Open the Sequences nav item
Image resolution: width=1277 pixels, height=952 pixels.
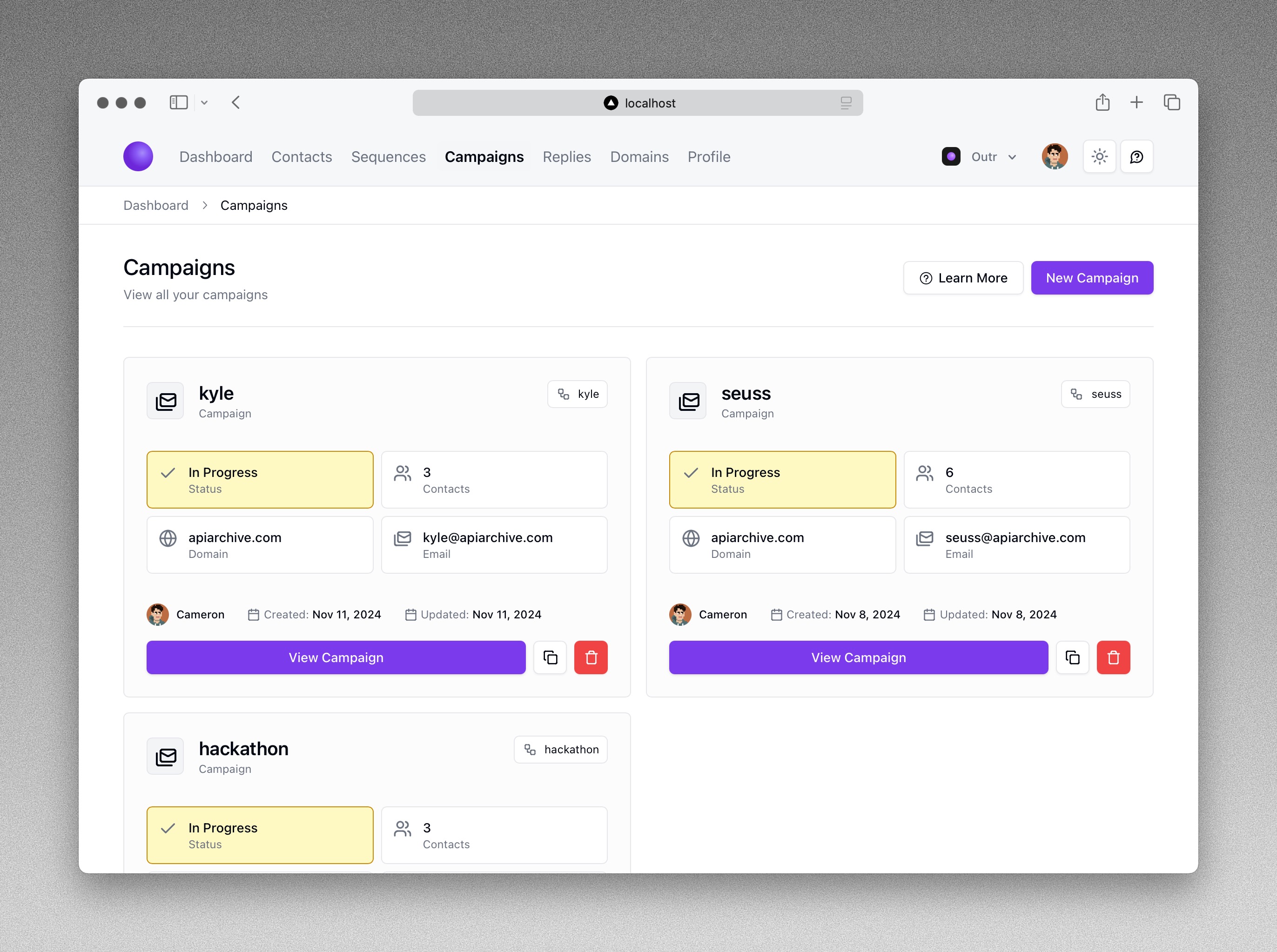pyautogui.click(x=389, y=157)
